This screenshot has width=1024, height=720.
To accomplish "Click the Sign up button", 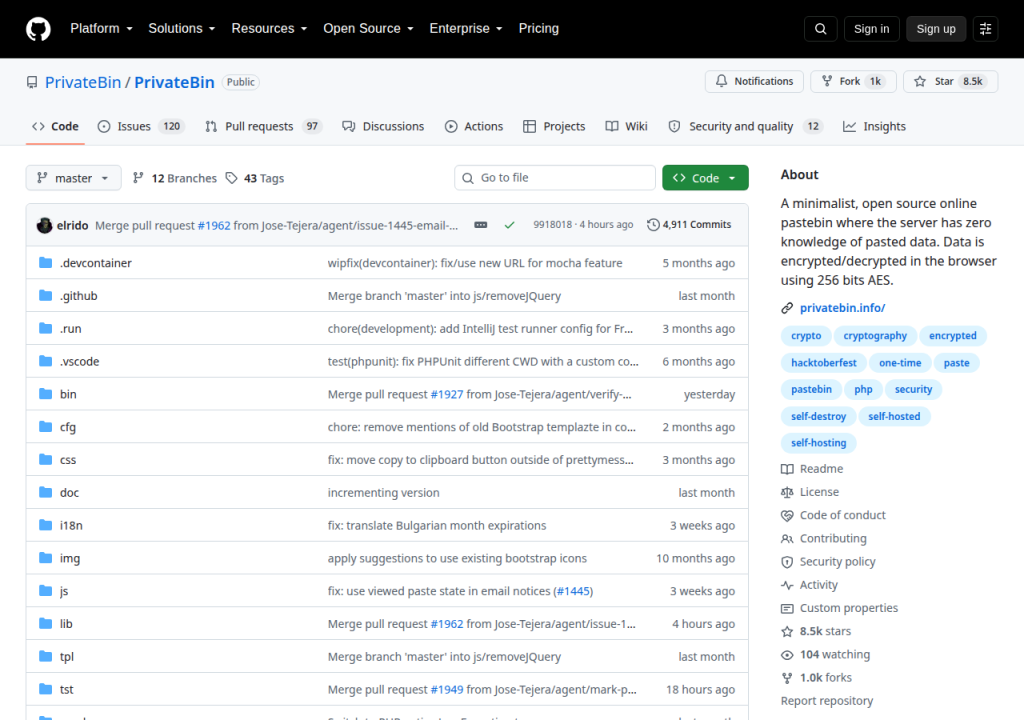I will (936, 29).
